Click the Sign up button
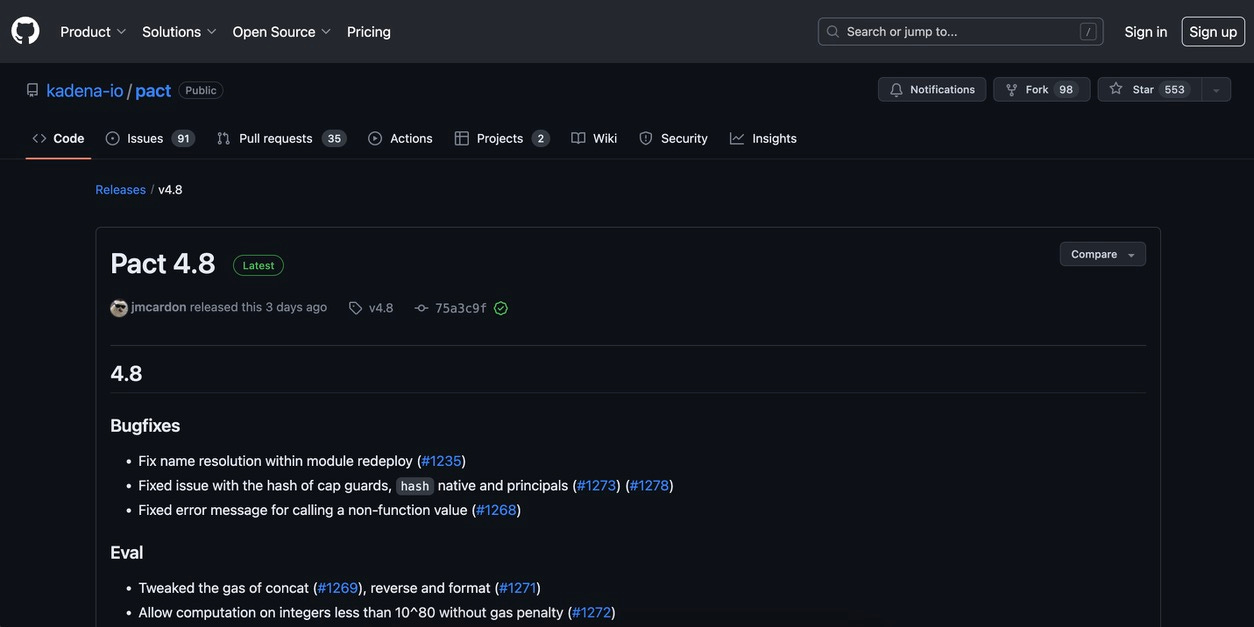This screenshot has width=1254, height=627. click(x=1213, y=32)
